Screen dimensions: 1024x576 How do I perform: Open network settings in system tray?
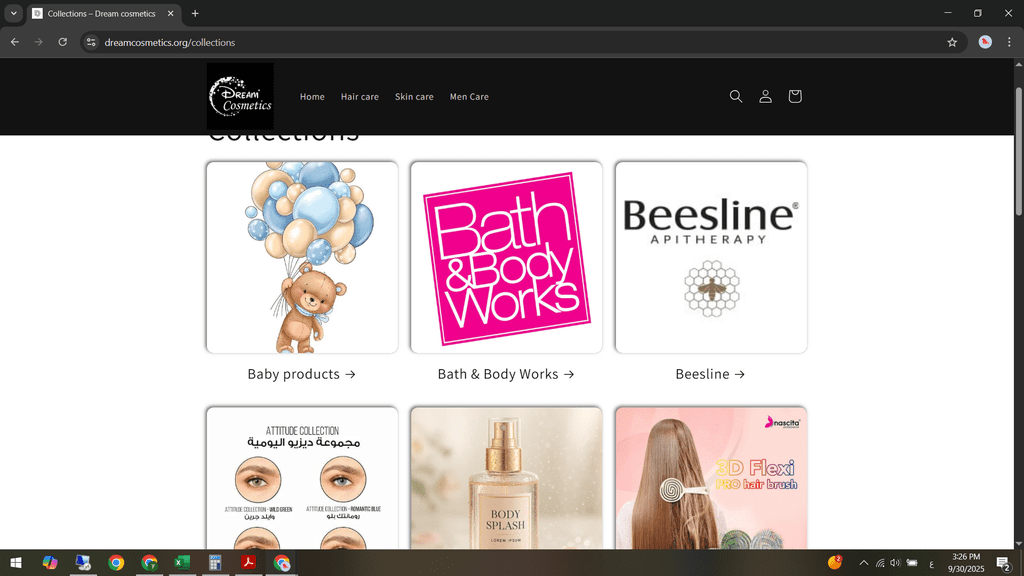click(880, 563)
